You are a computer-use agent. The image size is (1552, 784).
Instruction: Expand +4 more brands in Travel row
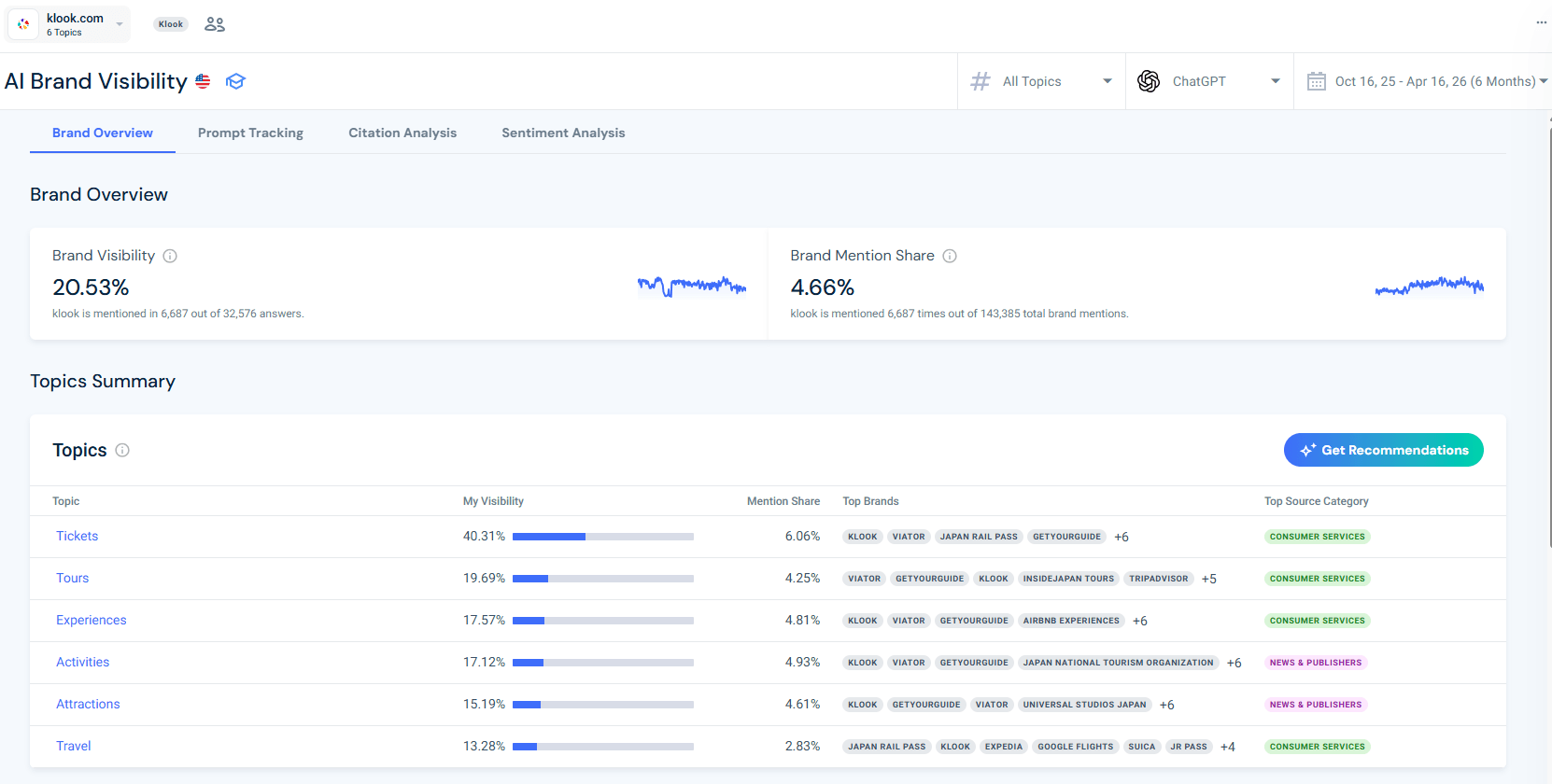[1228, 747]
